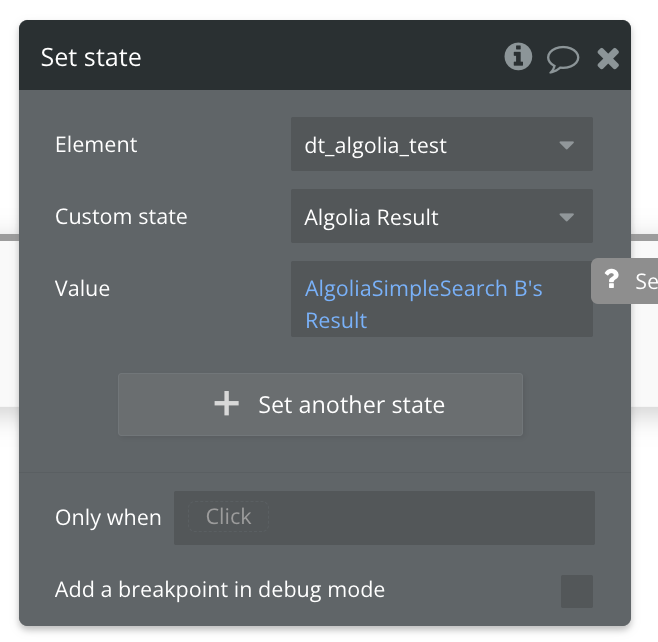Open the comment speech bubble icon

tap(563, 59)
